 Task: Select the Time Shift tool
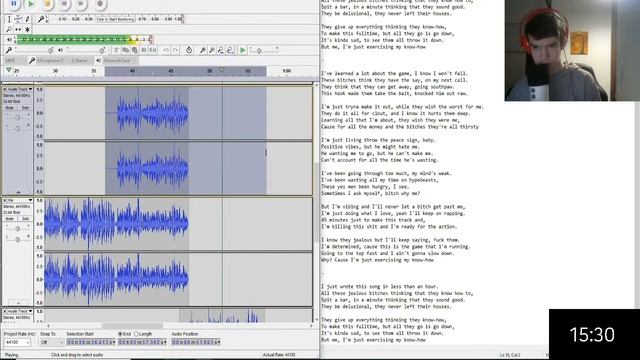[18, 29]
